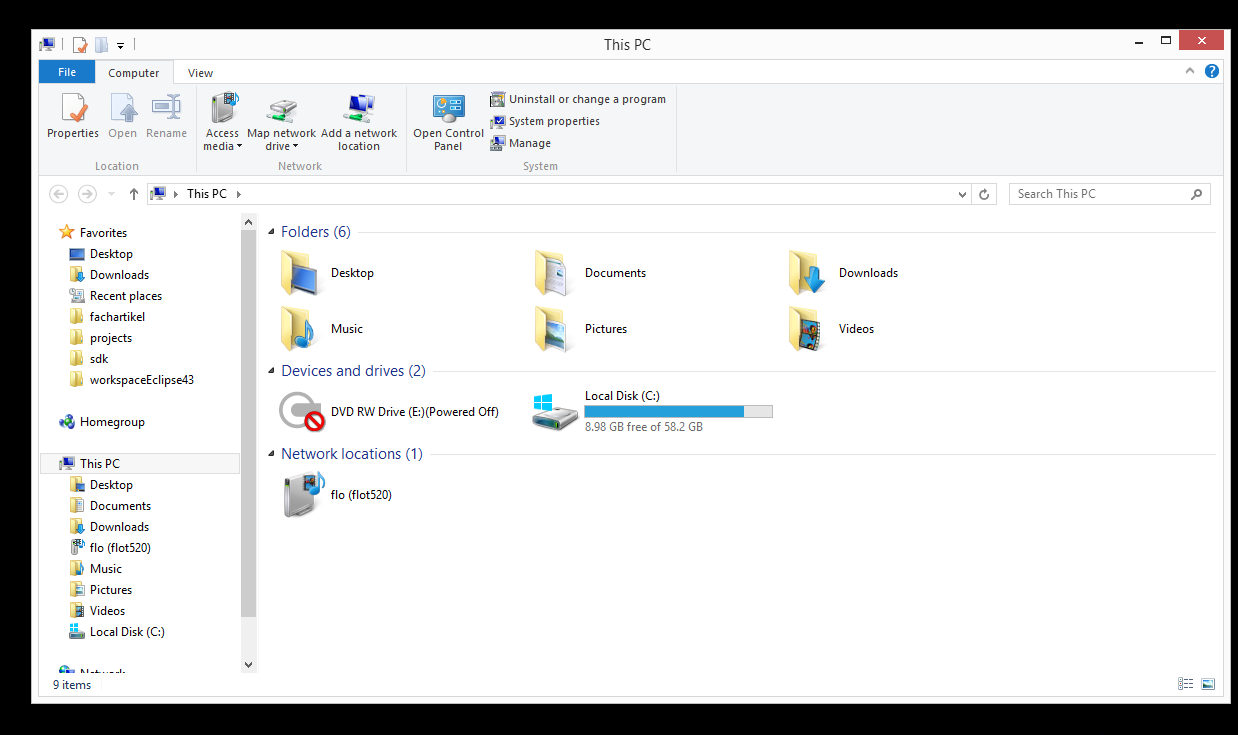Viewport: 1238px width, 735px height.
Task: Select This PC tree node
Action: (x=140, y=464)
